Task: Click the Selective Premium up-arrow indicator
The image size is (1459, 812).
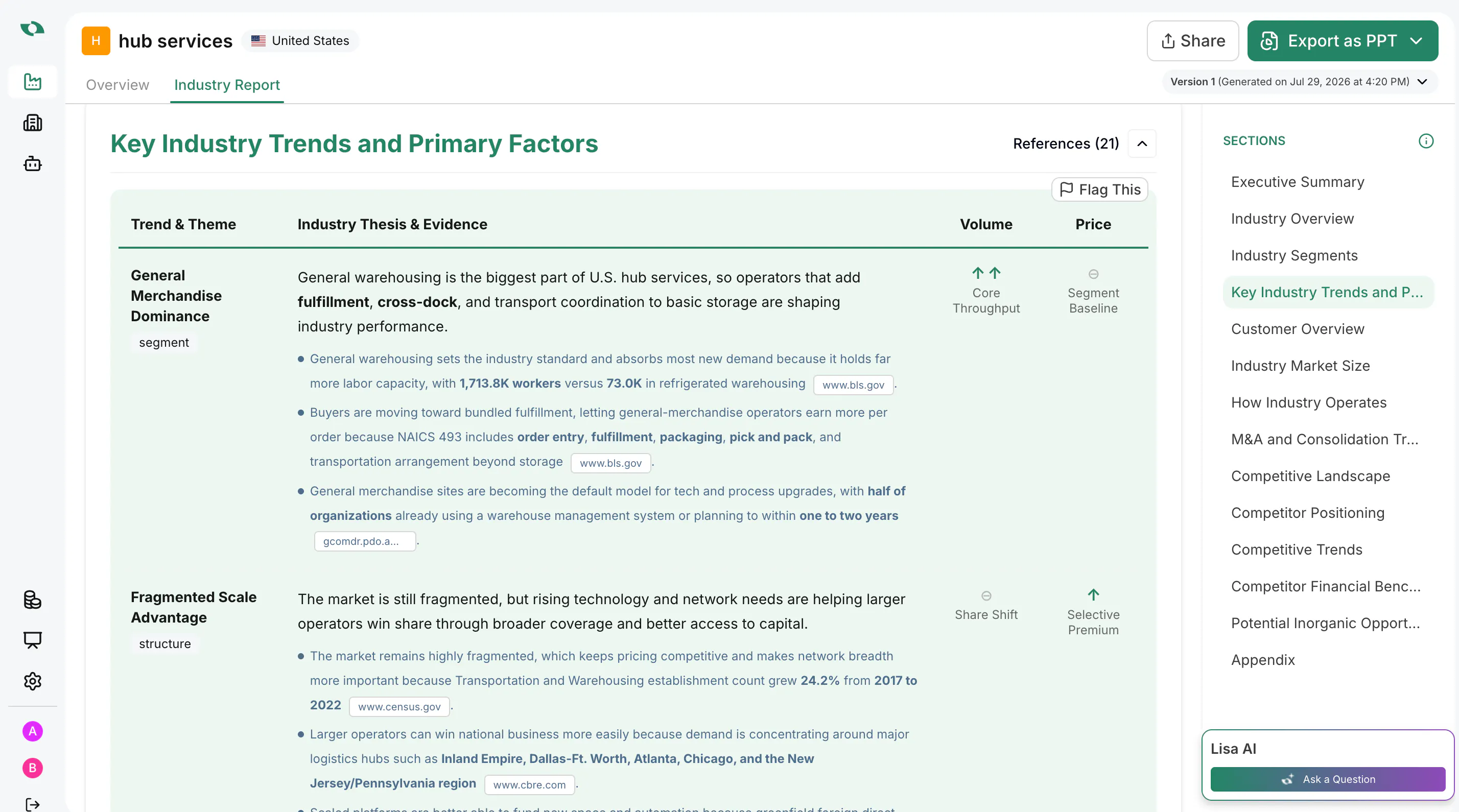Action: click(x=1093, y=595)
